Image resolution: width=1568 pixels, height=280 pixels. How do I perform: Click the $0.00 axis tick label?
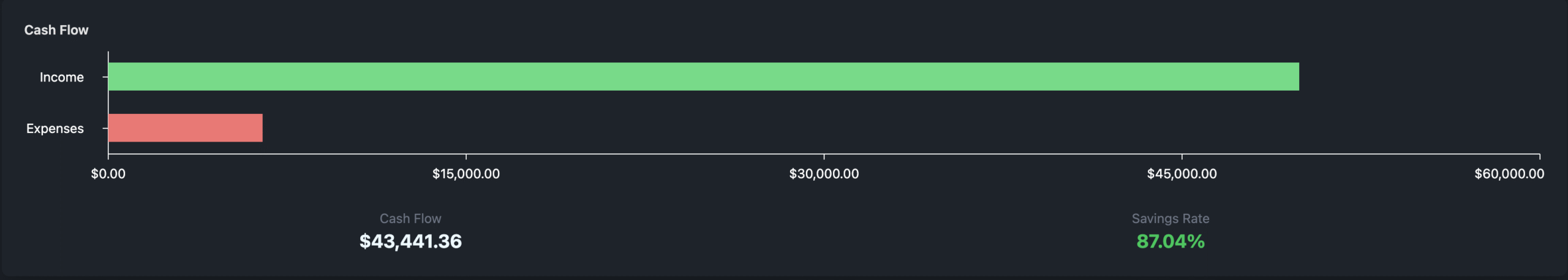[x=108, y=174]
